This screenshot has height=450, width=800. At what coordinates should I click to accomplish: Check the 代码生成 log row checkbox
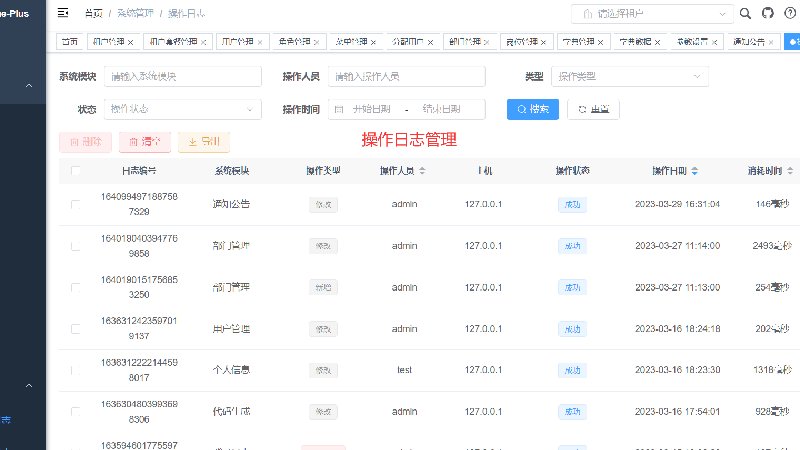(76, 412)
